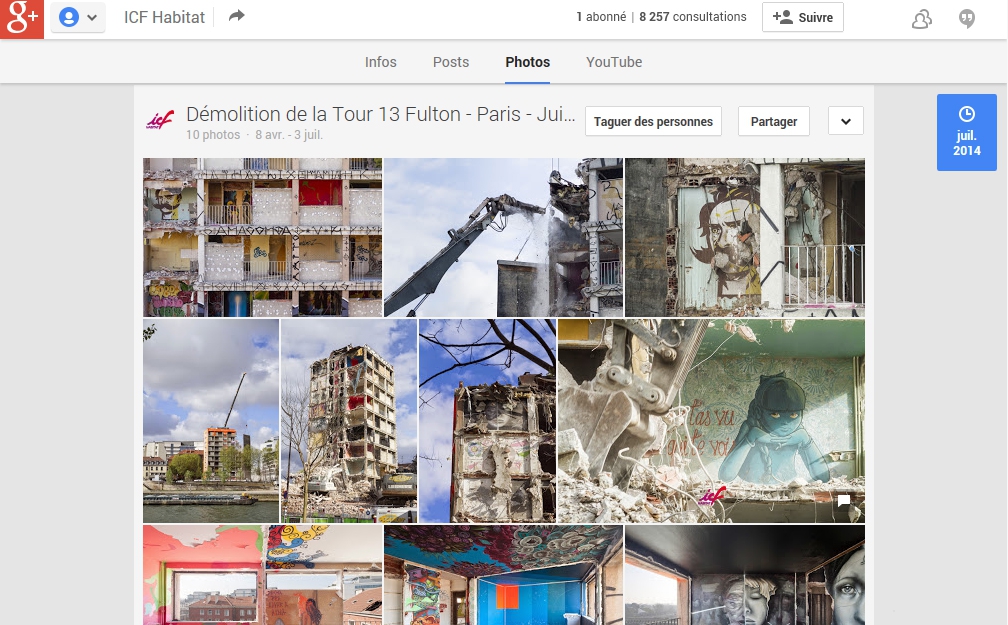Open the notifications people icon
The width and height of the screenshot is (1008, 625).
(922, 19)
